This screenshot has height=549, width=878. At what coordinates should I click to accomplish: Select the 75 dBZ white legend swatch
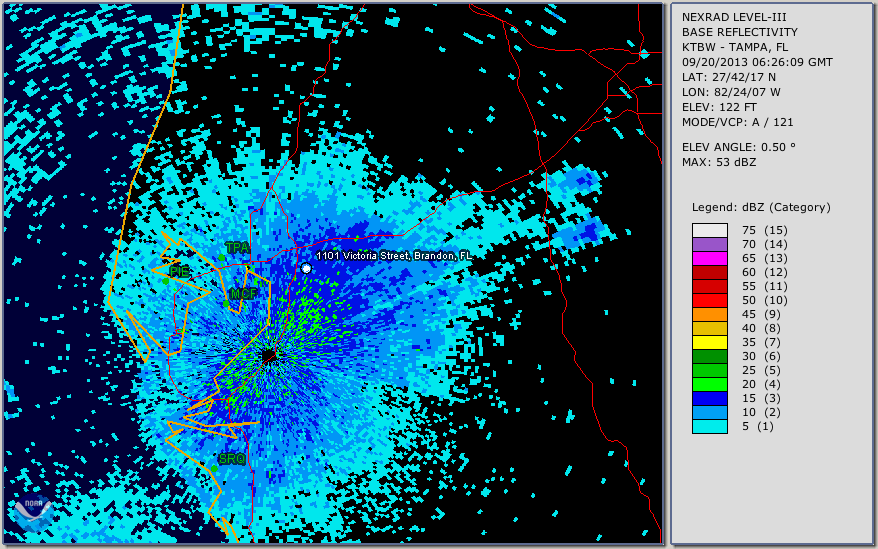710,230
